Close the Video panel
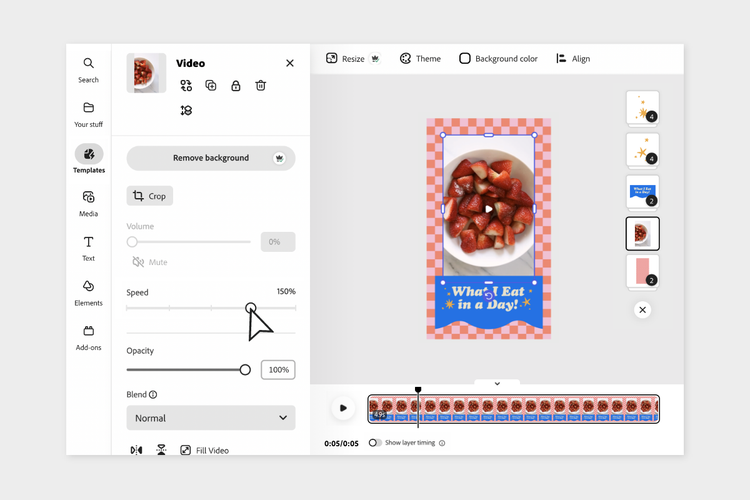 [290, 63]
